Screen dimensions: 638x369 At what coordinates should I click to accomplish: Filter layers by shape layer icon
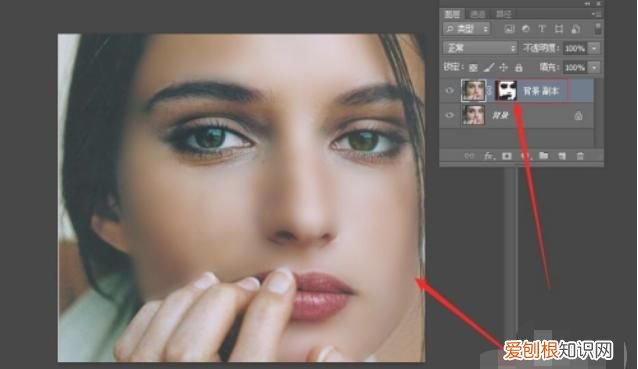[x=559, y=29]
